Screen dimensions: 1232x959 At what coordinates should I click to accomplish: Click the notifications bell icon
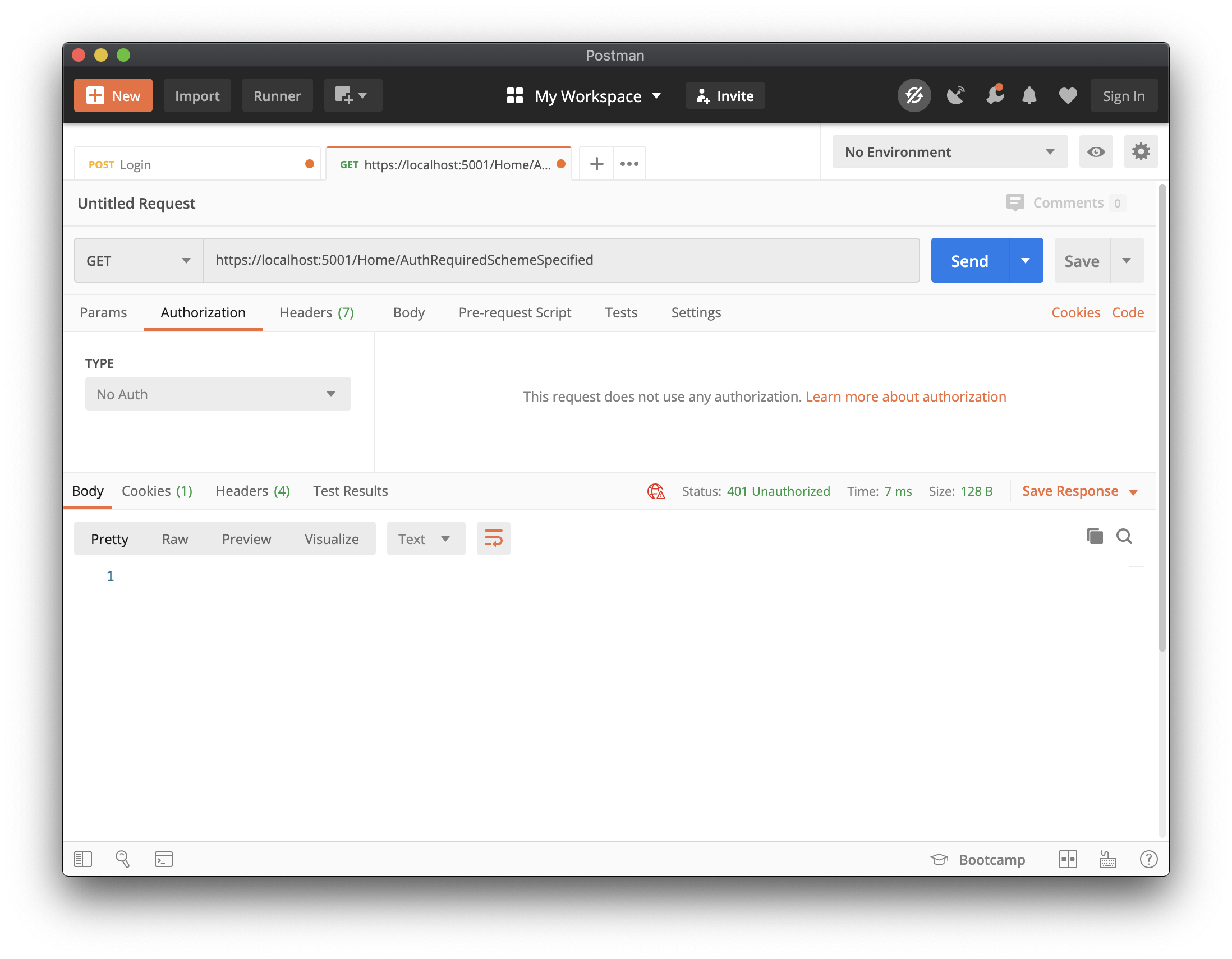1029,96
